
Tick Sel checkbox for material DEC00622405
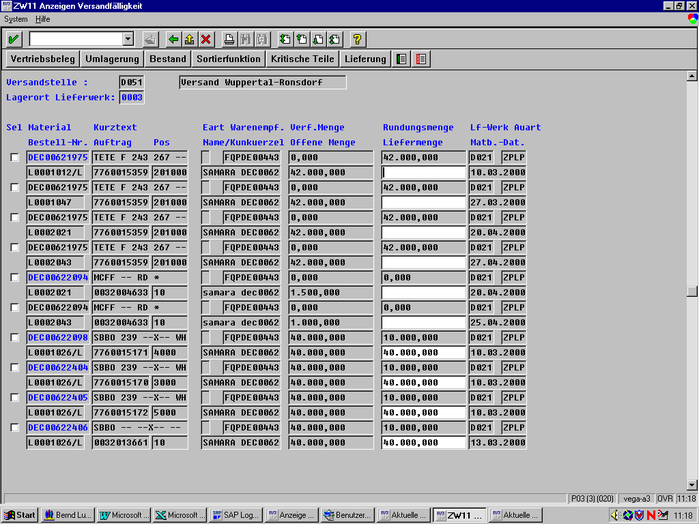15,397
